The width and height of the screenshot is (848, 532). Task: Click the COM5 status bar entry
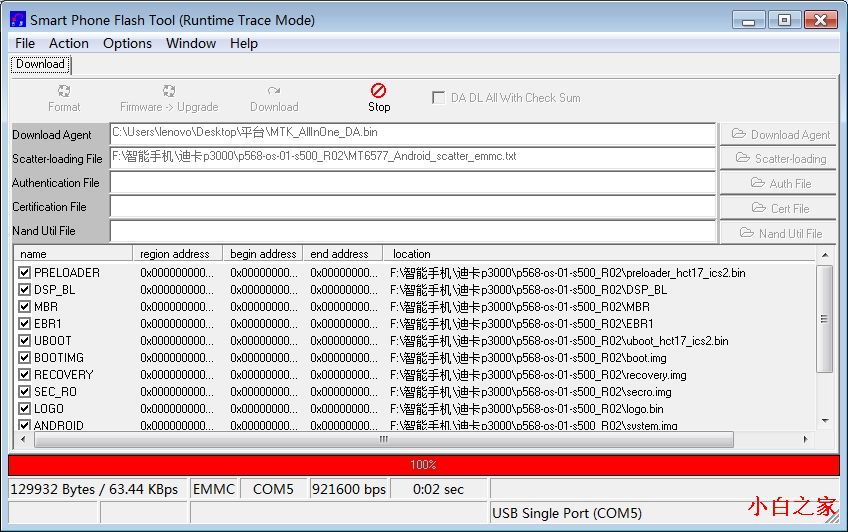point(273,489)
